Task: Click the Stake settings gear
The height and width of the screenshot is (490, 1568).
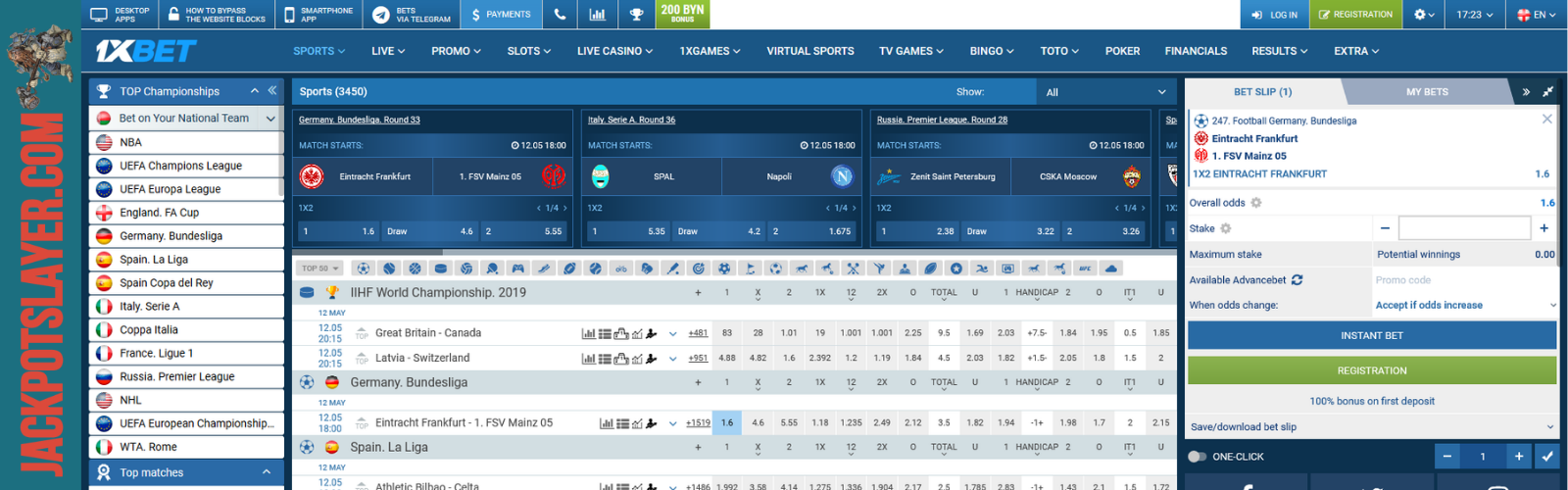Action: 1225,228
